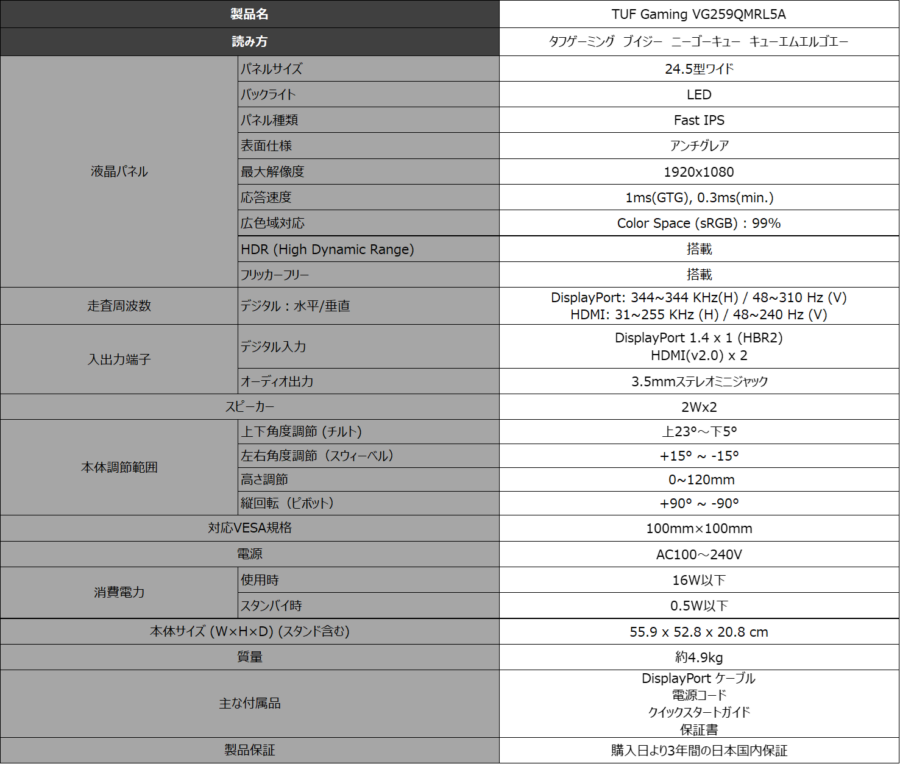The width and height of the screenshot is (900, 764).
Task: Click the 製品名 header cell
Action: (249, 14)
